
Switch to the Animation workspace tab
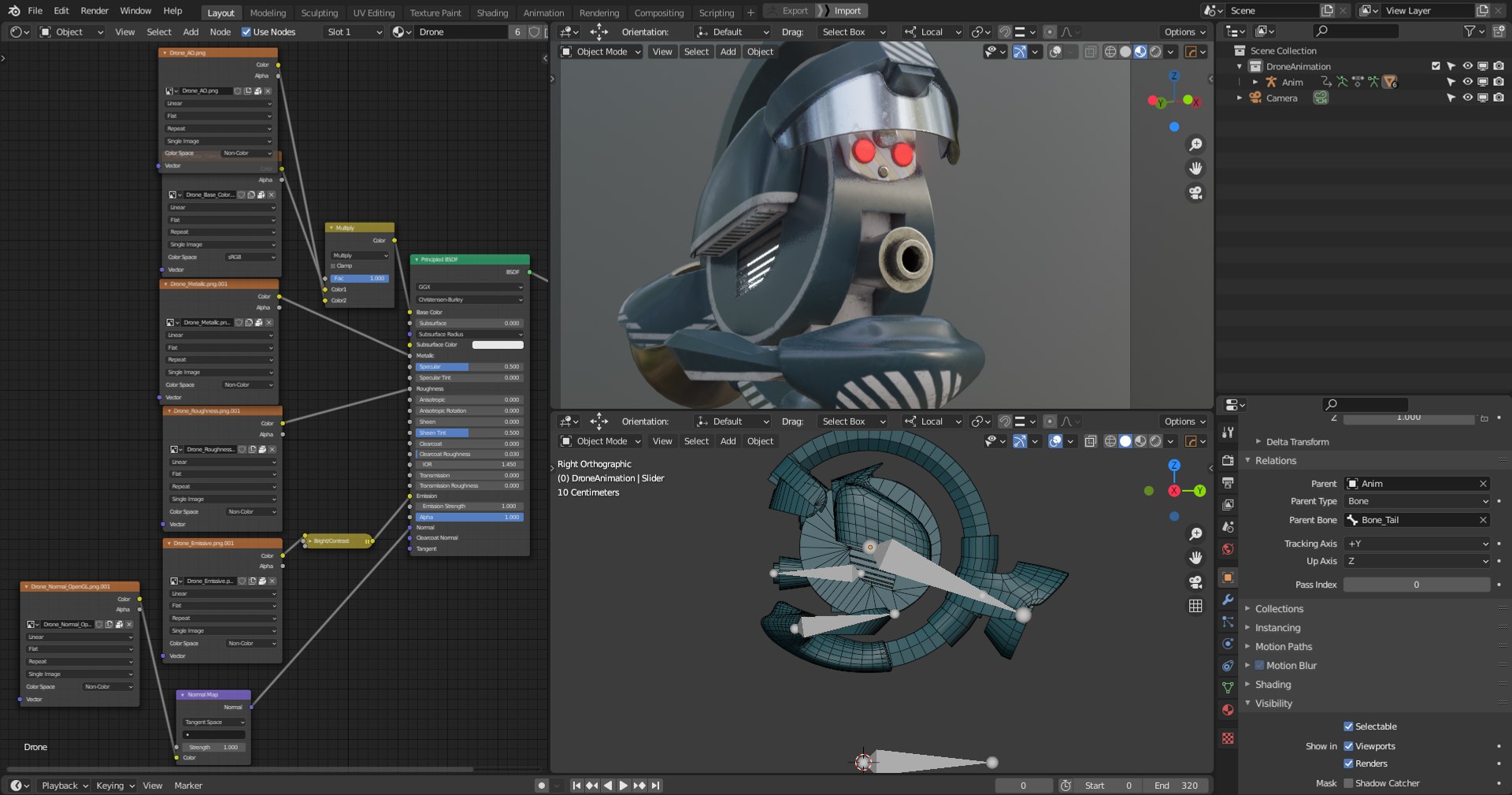(x=543, y=13)
